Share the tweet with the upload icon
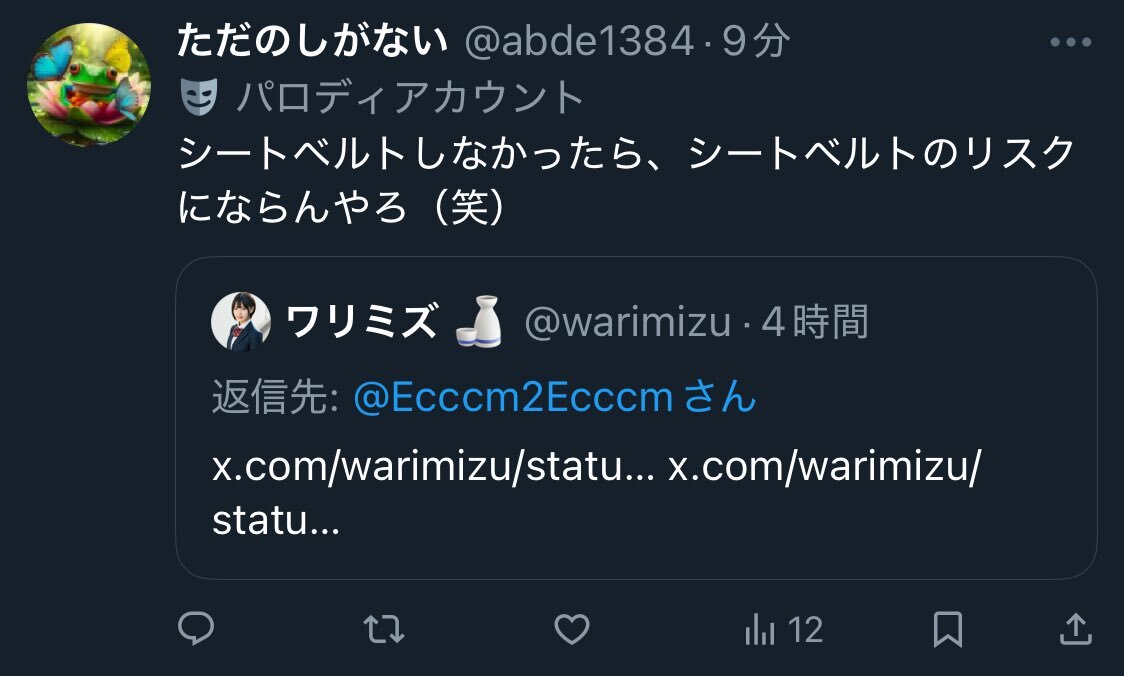 click(x=1075, y=629)
